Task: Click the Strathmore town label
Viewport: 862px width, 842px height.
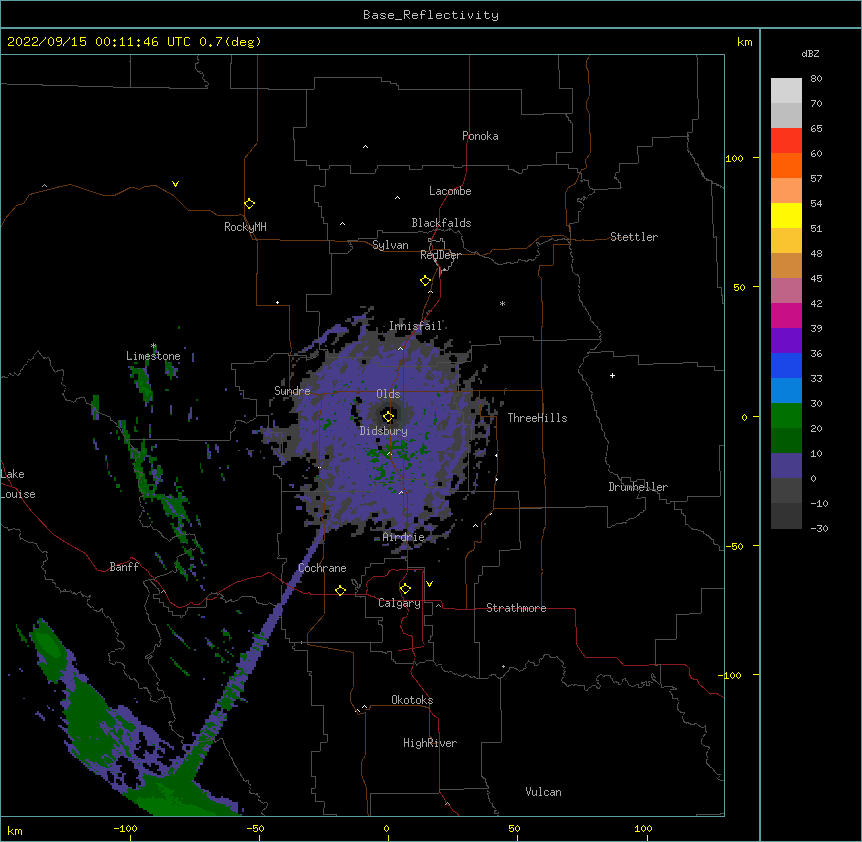Action: [x=516, y=608]
